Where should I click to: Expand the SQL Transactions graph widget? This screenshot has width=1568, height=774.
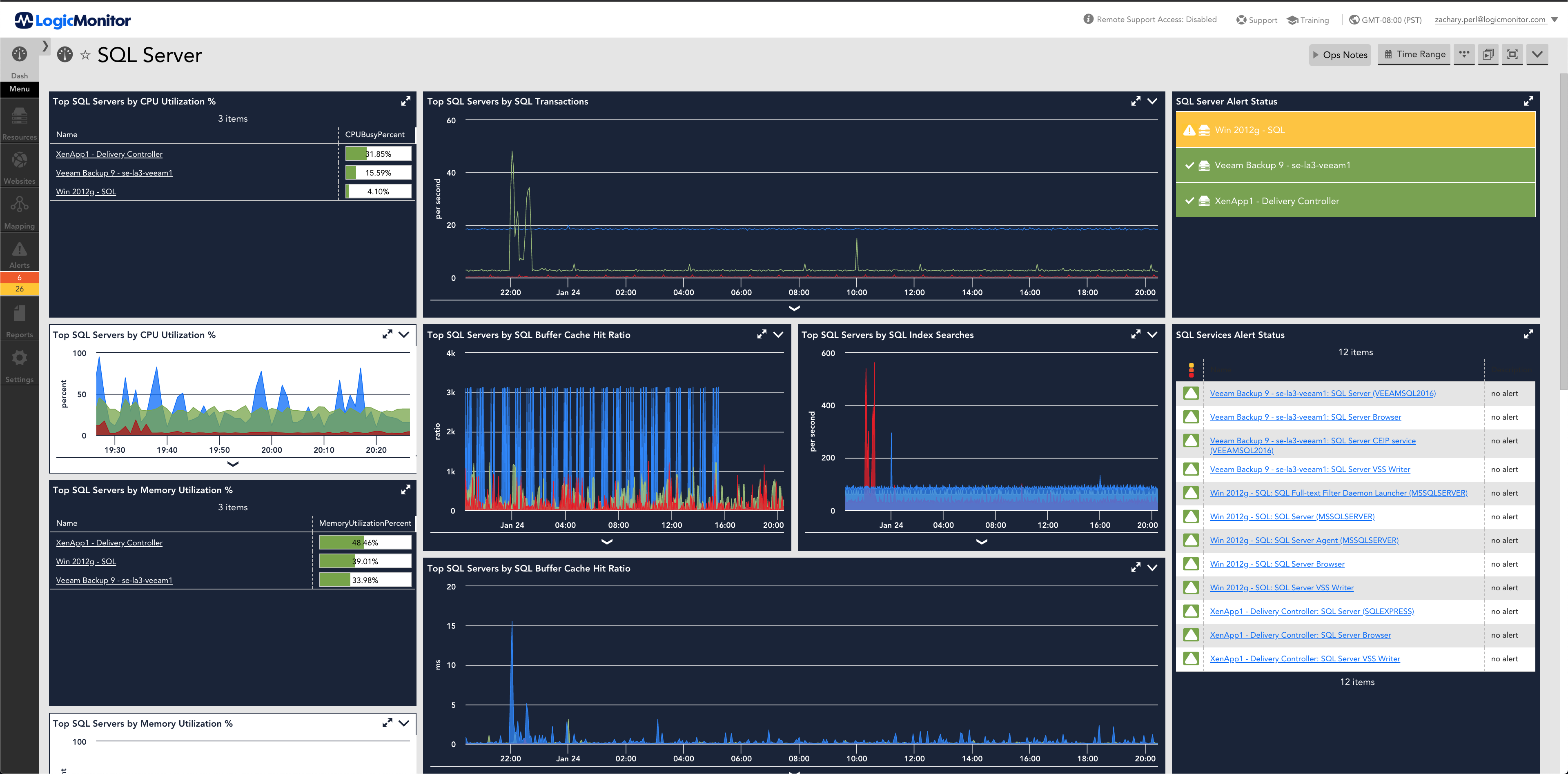[x=1135, y=101]
